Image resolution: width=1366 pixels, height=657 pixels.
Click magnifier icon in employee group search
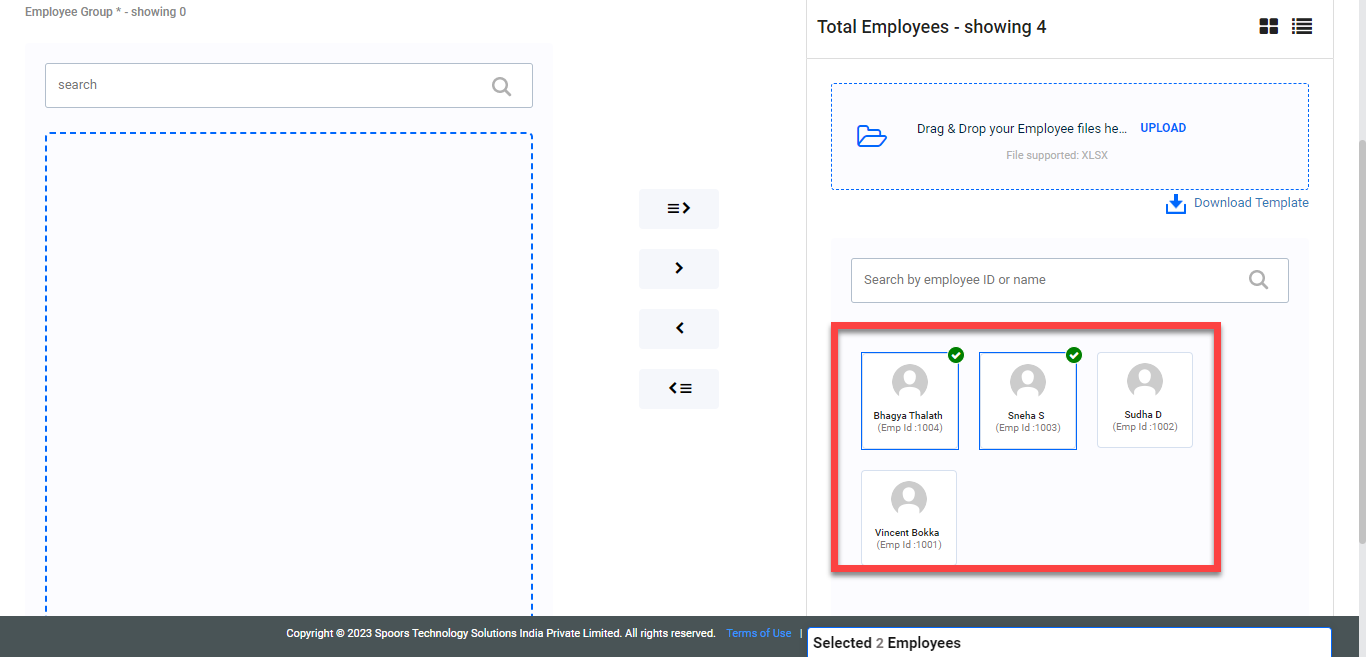click(x=501, y=86)
